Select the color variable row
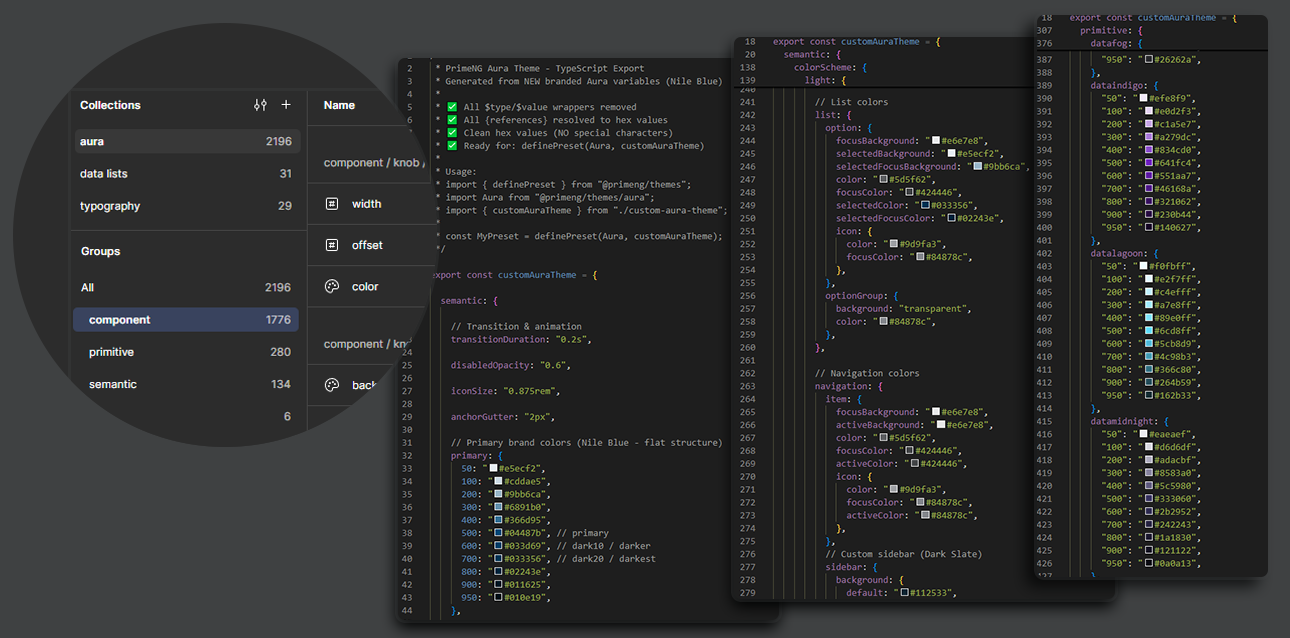The height and width of the screenshot is (638, 1290). [x=372, y=287]
